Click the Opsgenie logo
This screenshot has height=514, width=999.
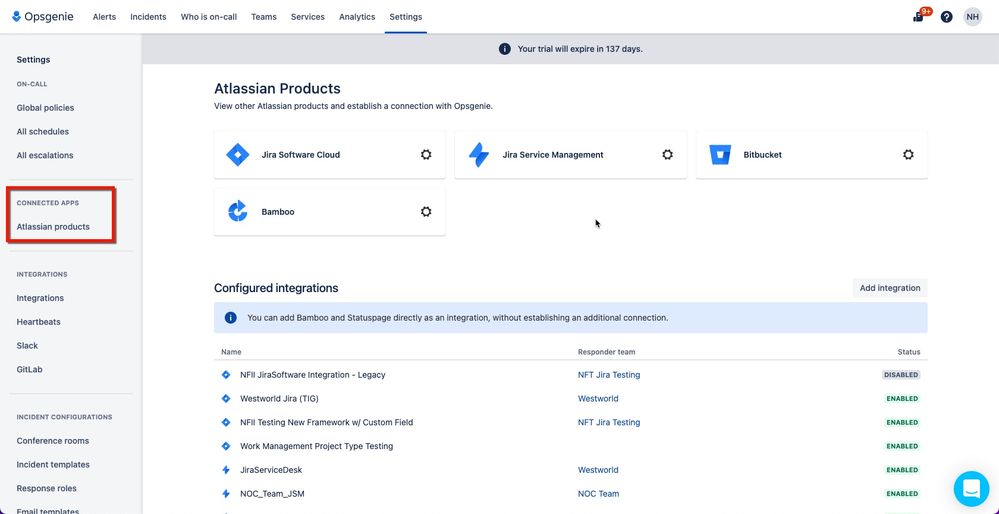43,17
